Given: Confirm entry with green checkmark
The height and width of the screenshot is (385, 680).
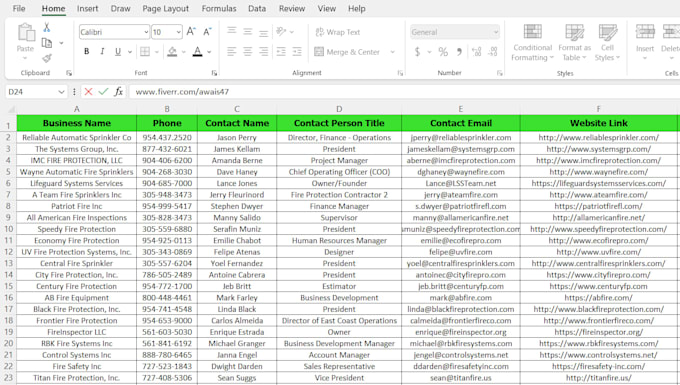Looking at the screenshot, I should (x=103, y=91).
